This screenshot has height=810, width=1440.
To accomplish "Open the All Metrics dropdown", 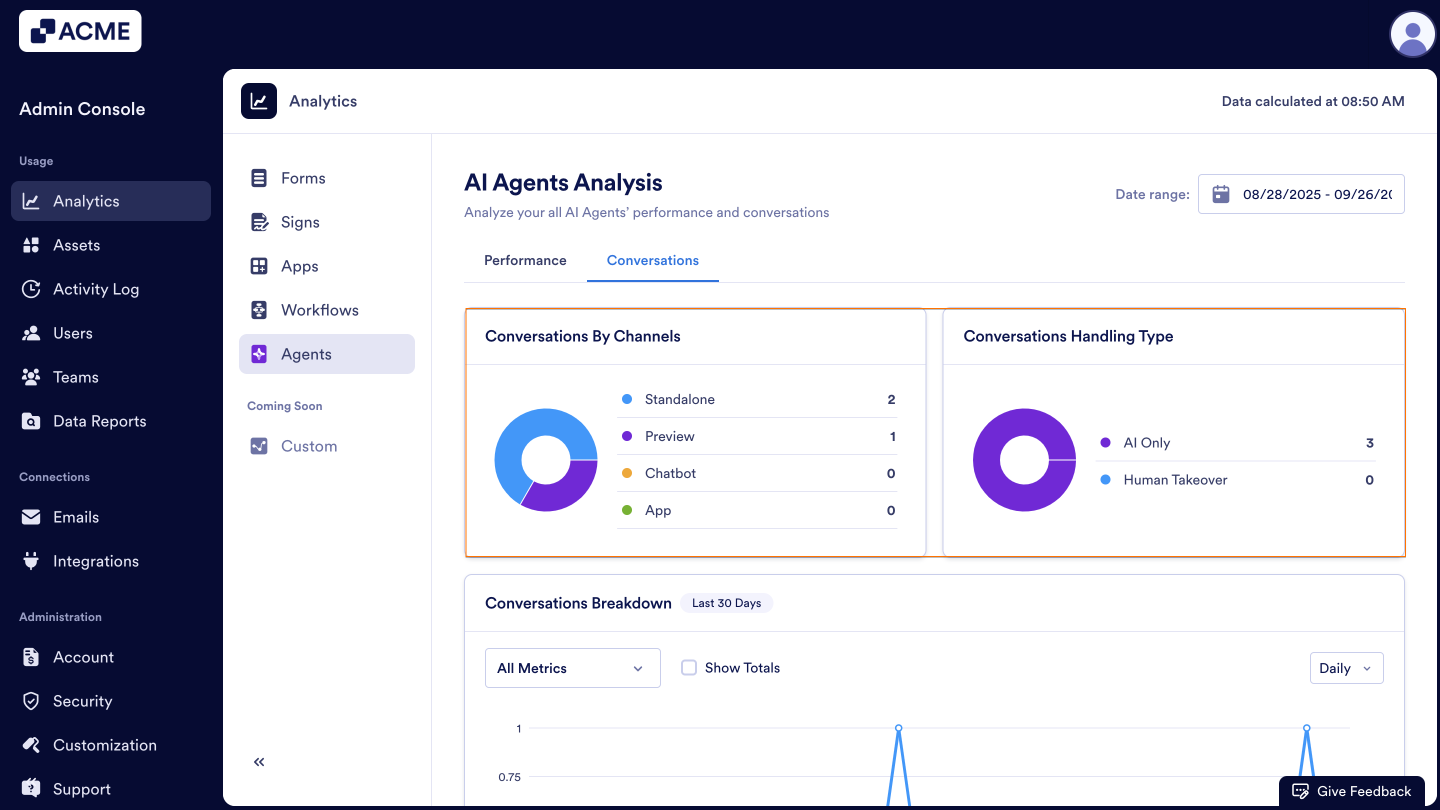I will [572, 667].
